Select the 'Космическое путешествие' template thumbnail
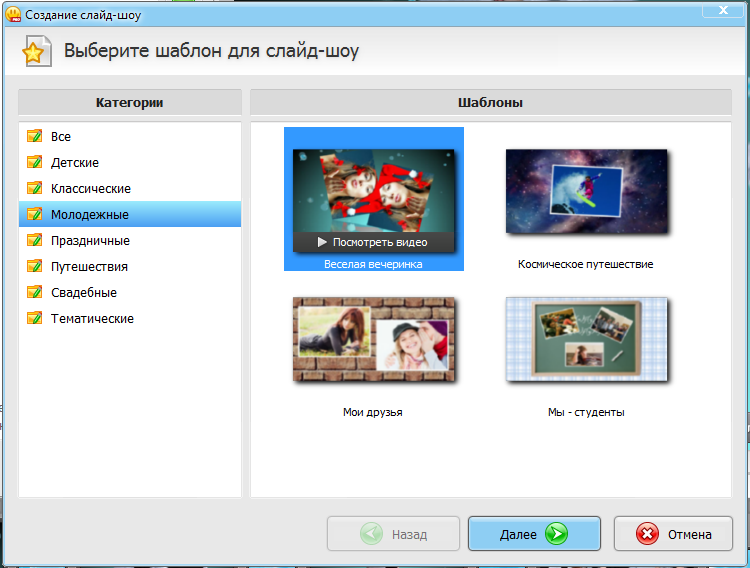Screen dimensions: 750x568 586,191
